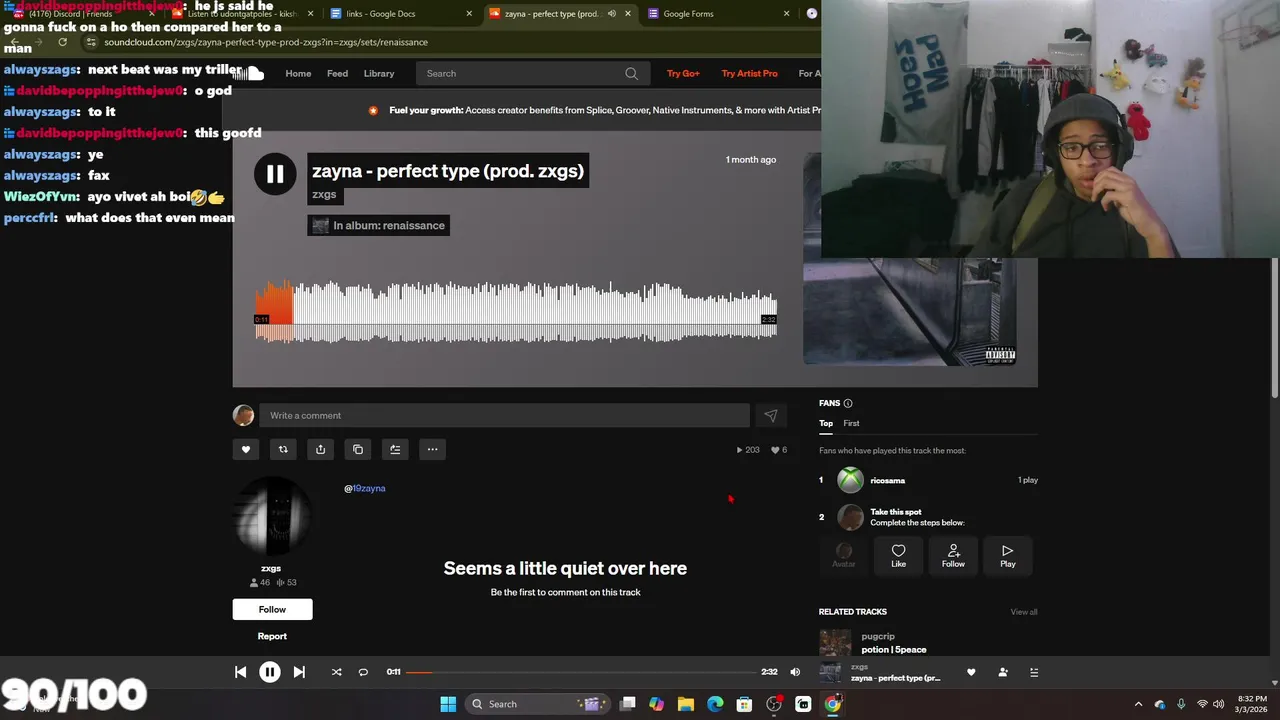Open related track potion | 5peace

pyautogui.click(x=894, y=649)
